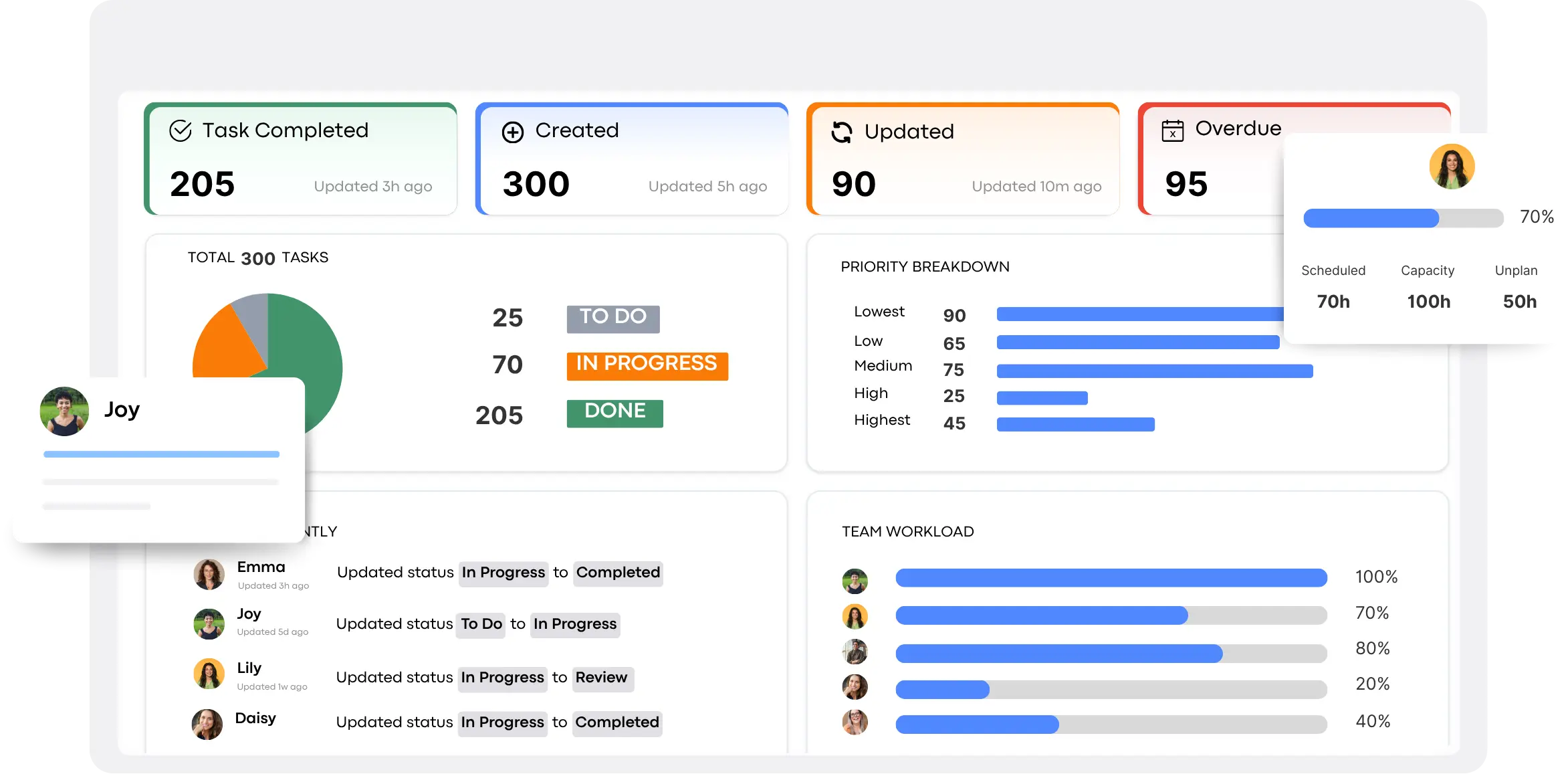1568x774 pixels.
Task: Click avatar beside 100% workload bar
Action: (855, 581)
